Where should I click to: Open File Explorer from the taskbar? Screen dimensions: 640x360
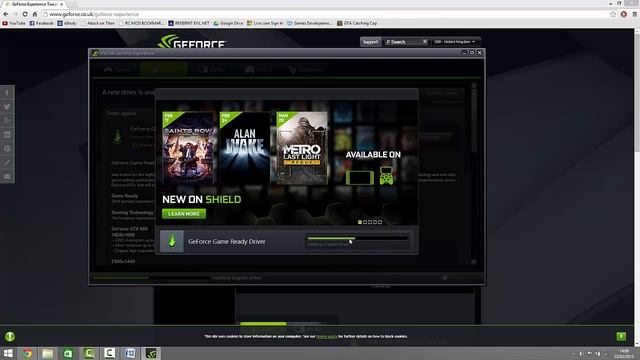(48, 353)
